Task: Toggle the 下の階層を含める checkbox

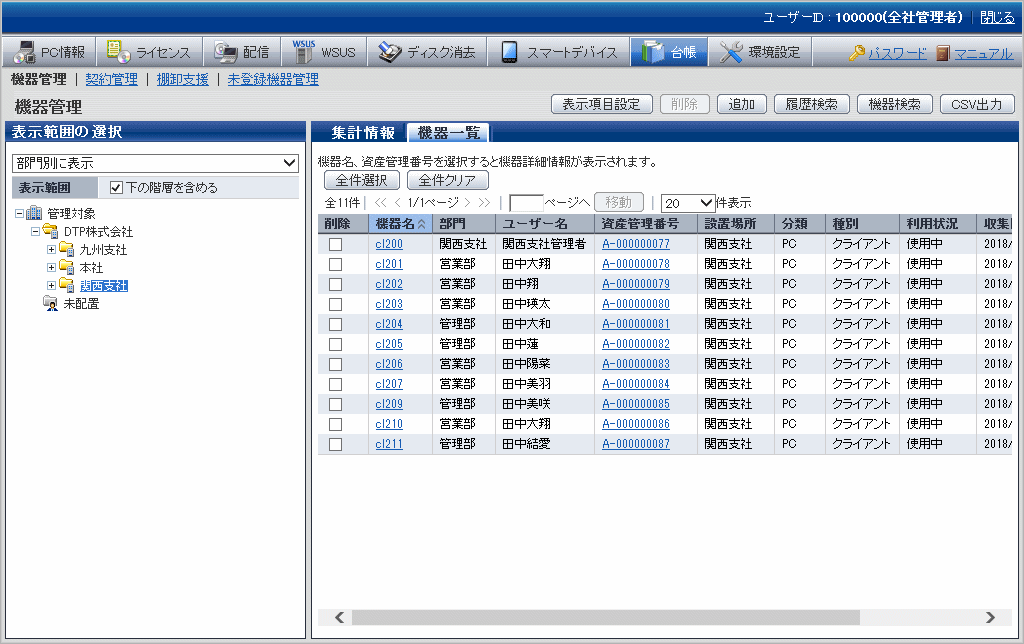Action: click(x=116, y=187)
